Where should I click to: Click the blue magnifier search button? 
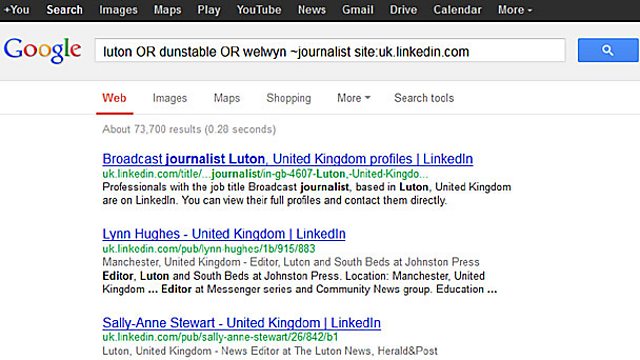(x=608, y=50)
